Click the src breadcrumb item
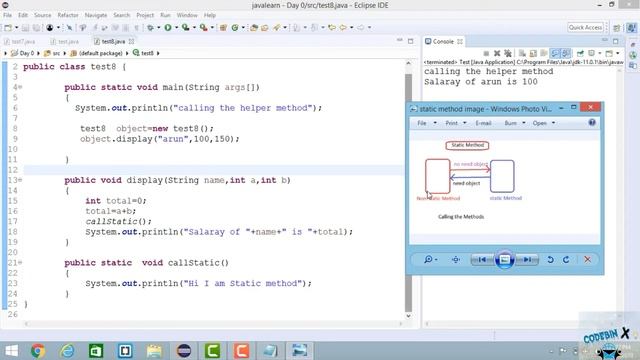640x360 pixels. click(52, 53)
